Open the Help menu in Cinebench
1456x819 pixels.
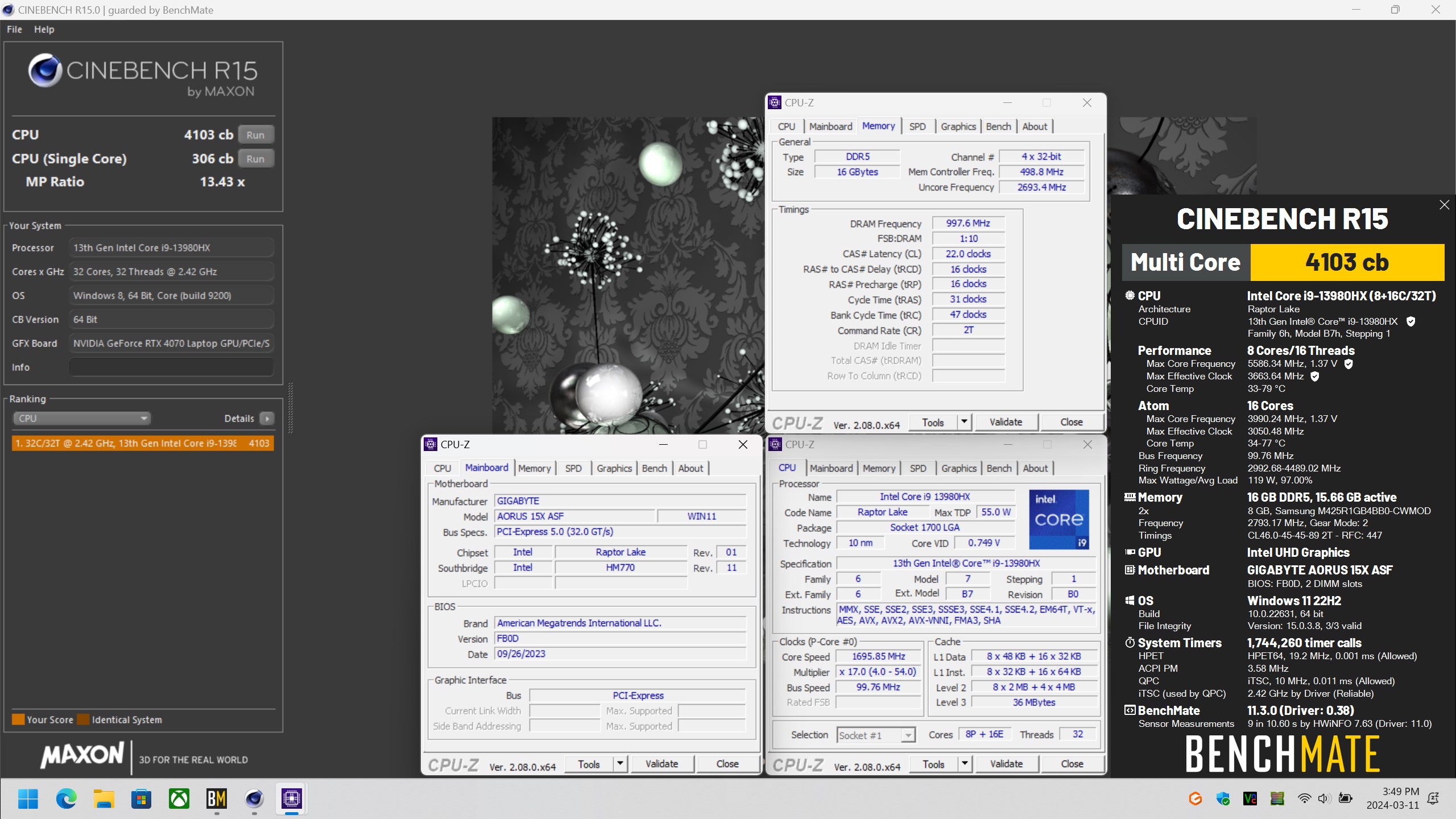[x=44, y=29]
